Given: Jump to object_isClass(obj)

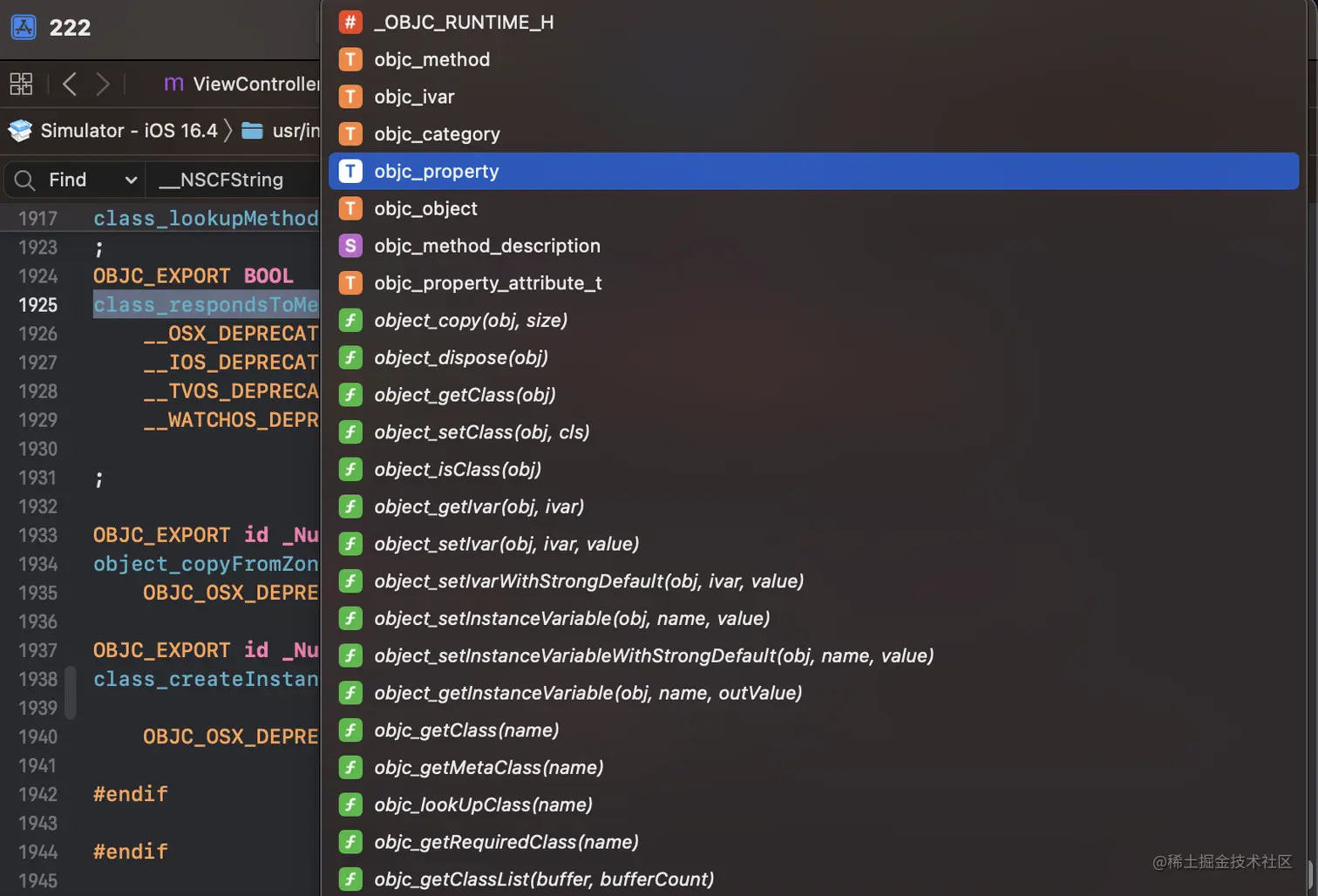Looking at the screenshot, I should [x=813, y=469].
